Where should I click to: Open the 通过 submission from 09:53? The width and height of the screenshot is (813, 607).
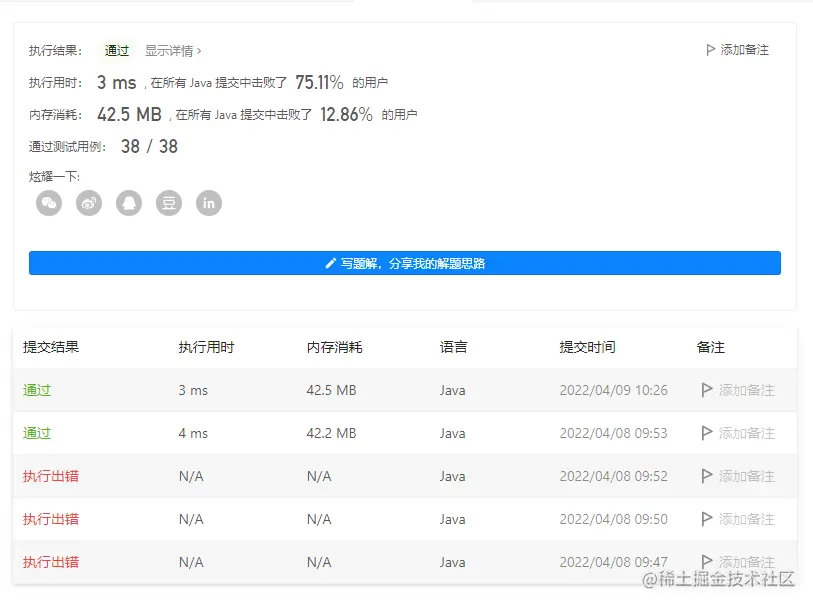point(37,433)
